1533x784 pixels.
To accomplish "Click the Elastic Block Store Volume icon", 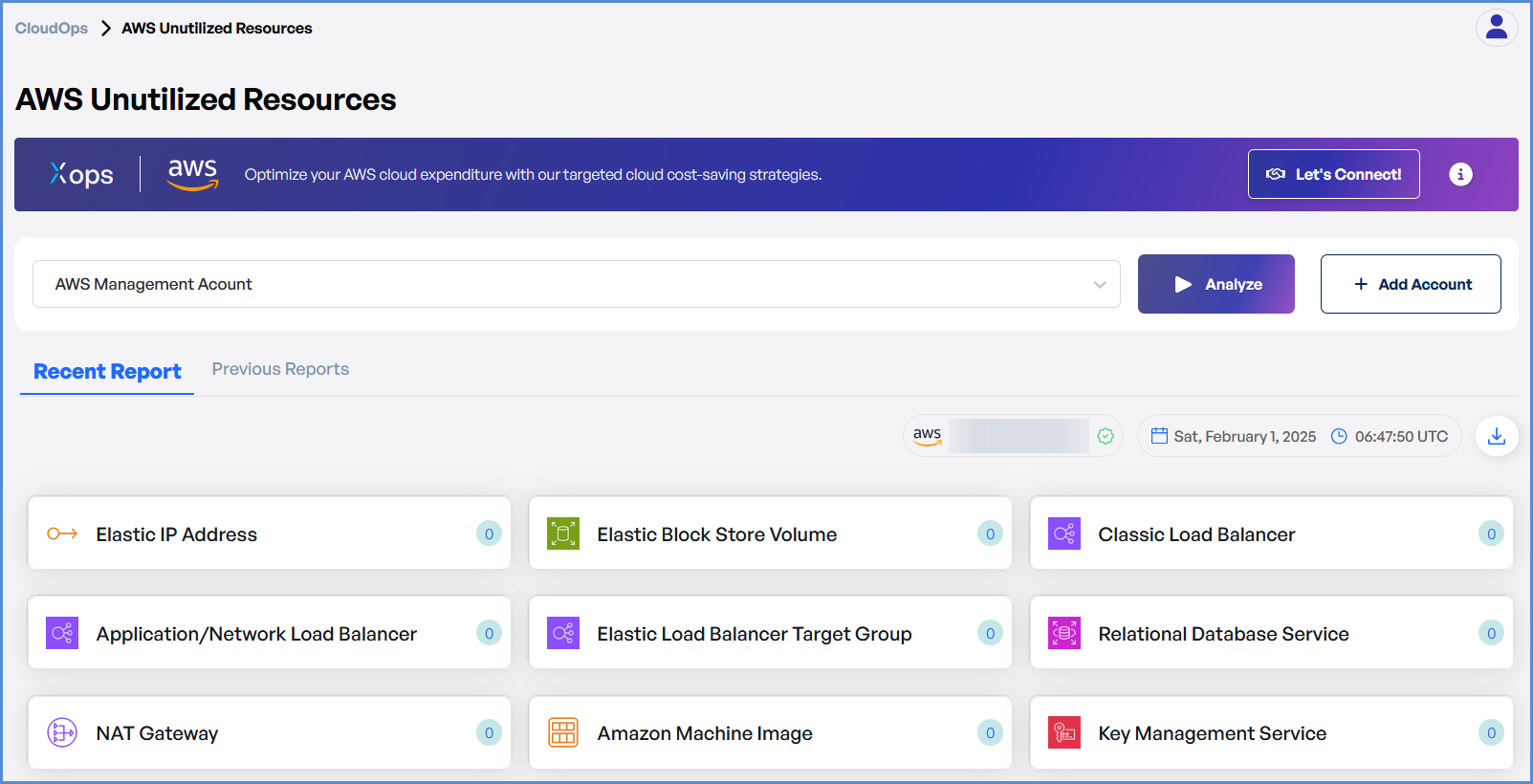I will tap(563, 534).
